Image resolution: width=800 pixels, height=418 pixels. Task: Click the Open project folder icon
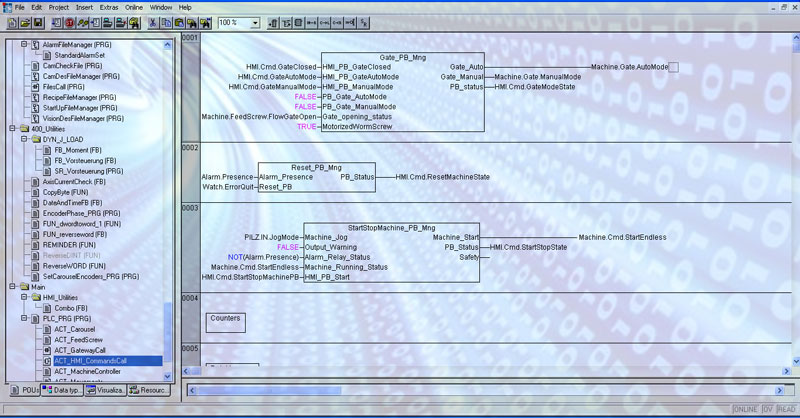click(x=25, y=23)
